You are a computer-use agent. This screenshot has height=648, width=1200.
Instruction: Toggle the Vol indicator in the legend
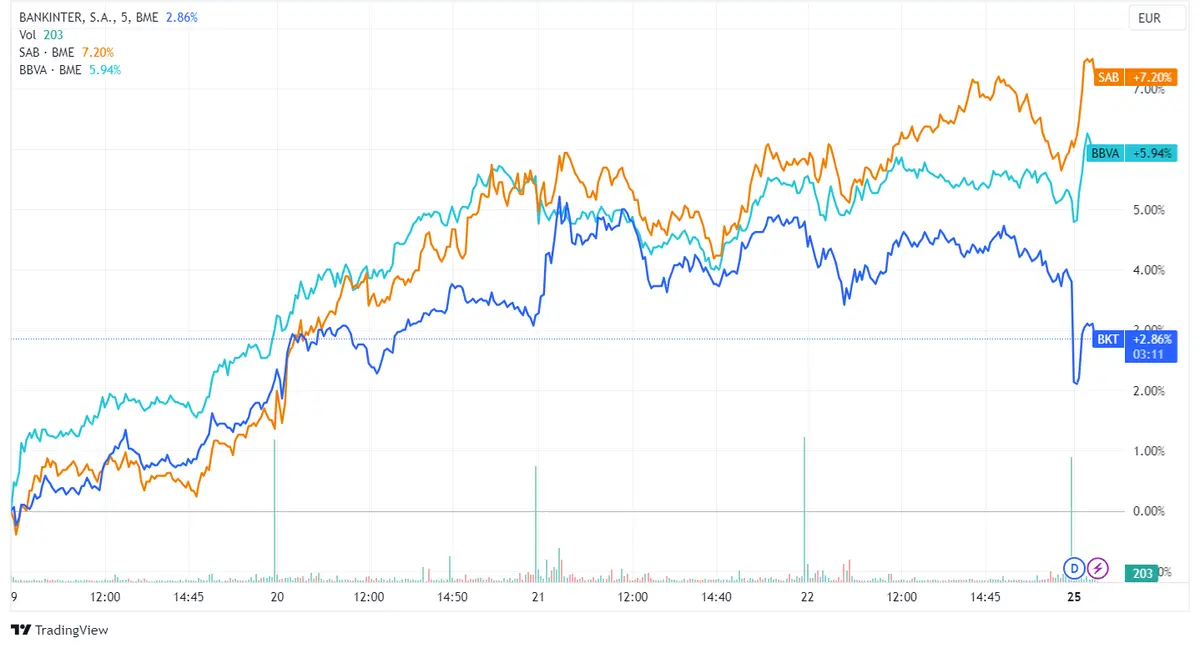25,33
